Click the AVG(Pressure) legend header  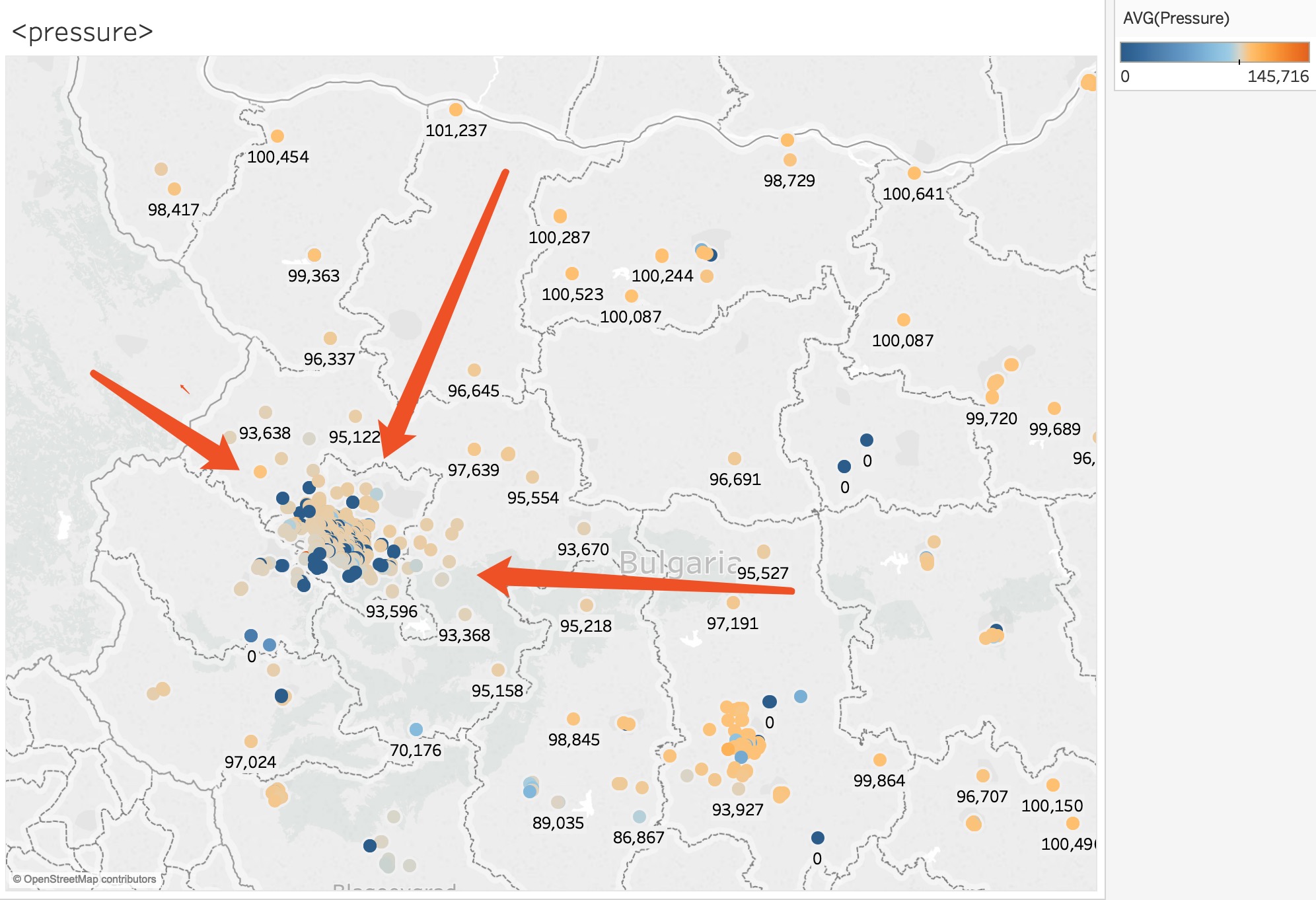point(1176,18)
